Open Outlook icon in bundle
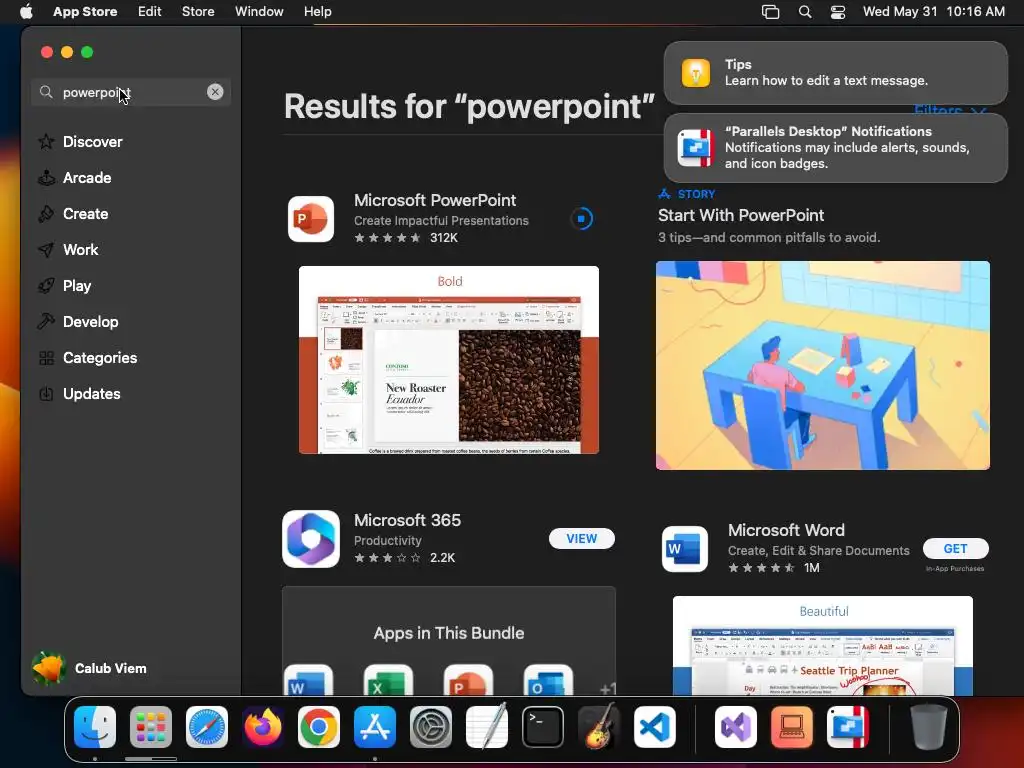Screen dimensions: 1024x768 coord(548,680)
